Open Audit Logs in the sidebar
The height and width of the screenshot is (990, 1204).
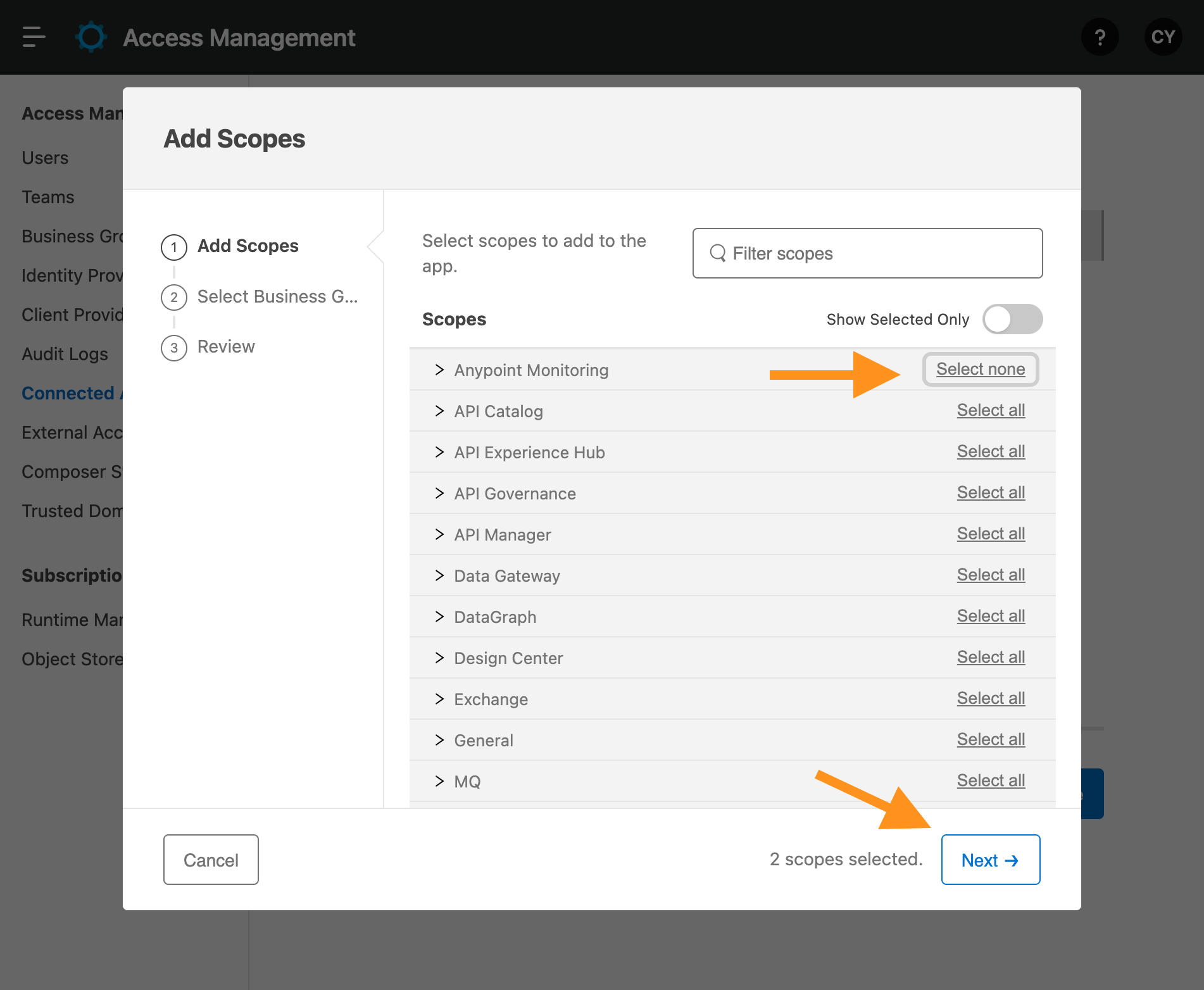tap(65, 354)
